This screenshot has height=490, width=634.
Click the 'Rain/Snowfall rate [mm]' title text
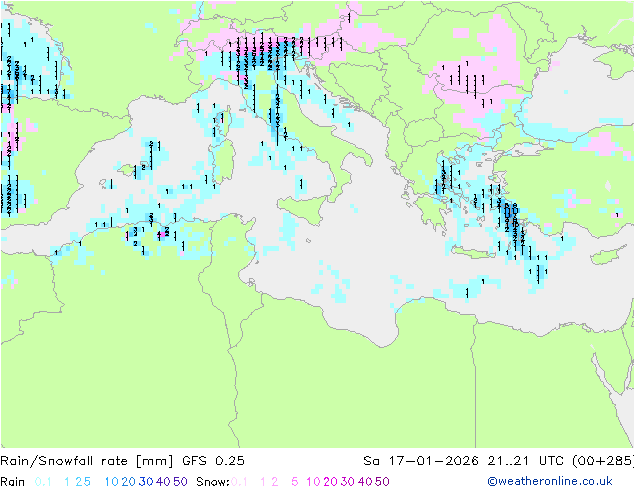pos(87,461)
